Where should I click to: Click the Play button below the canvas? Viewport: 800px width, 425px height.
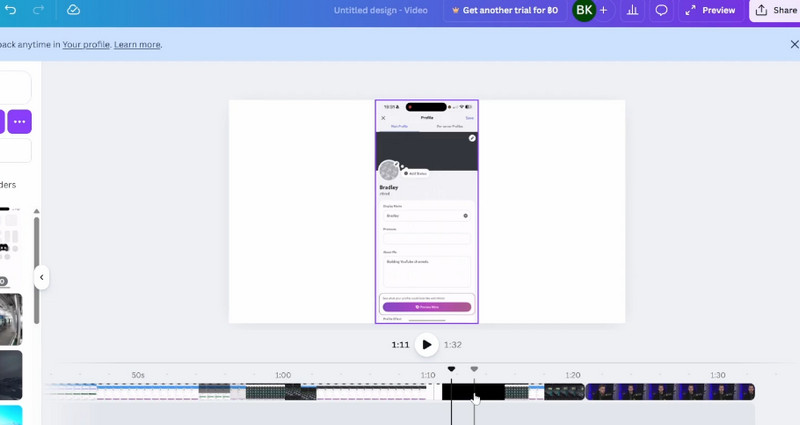coord(427,345)
